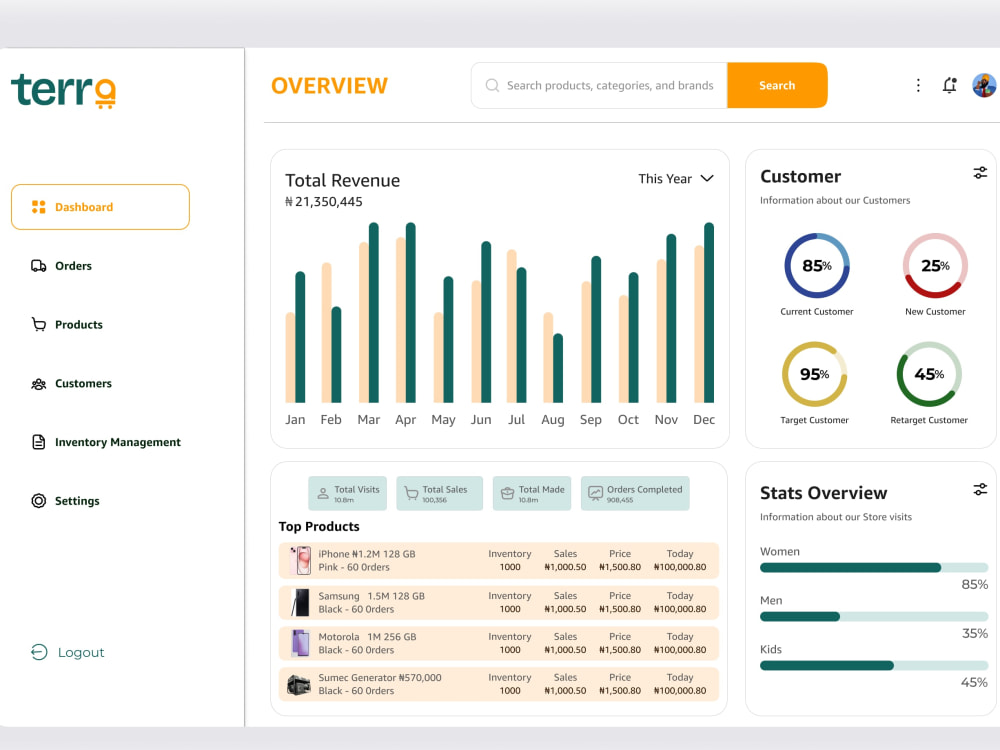Screen dimensions: 1000x750
Task: Go to the Products menu item
Action: click(67, 324)
